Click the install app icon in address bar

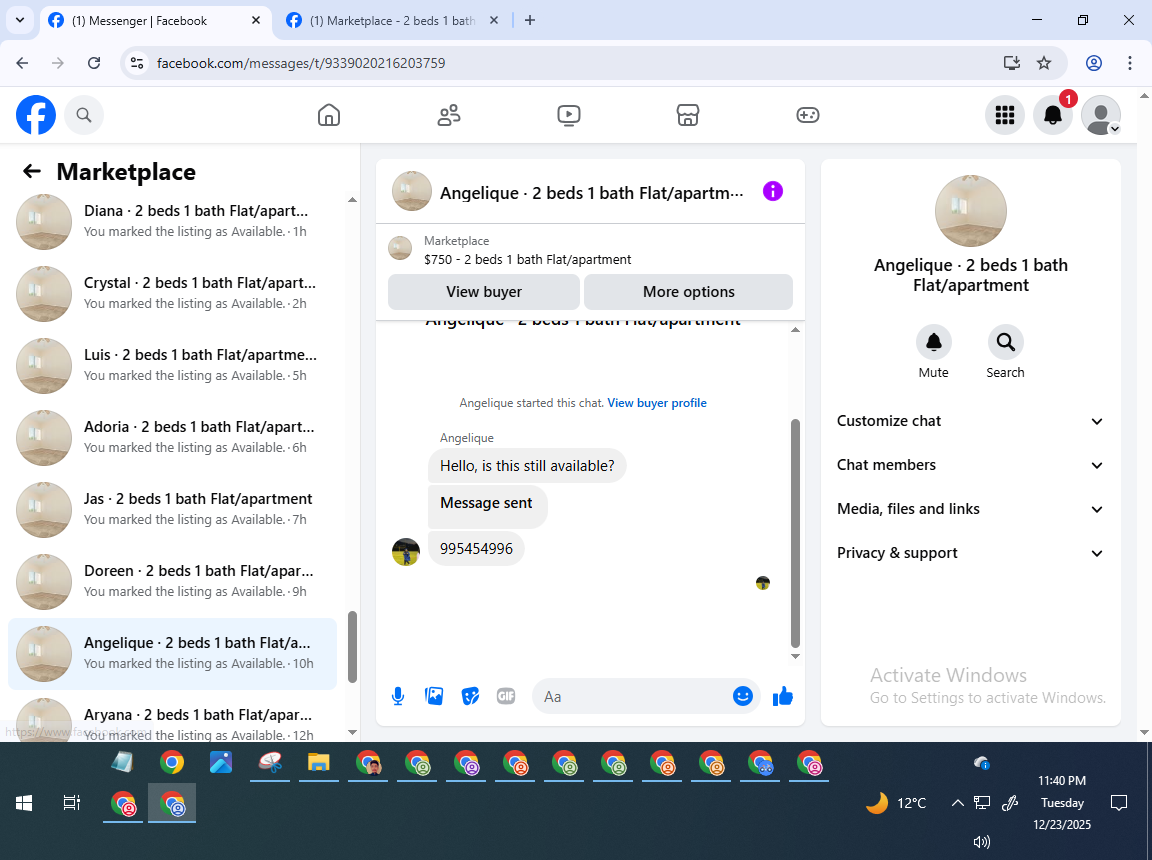pos(1012,63)
